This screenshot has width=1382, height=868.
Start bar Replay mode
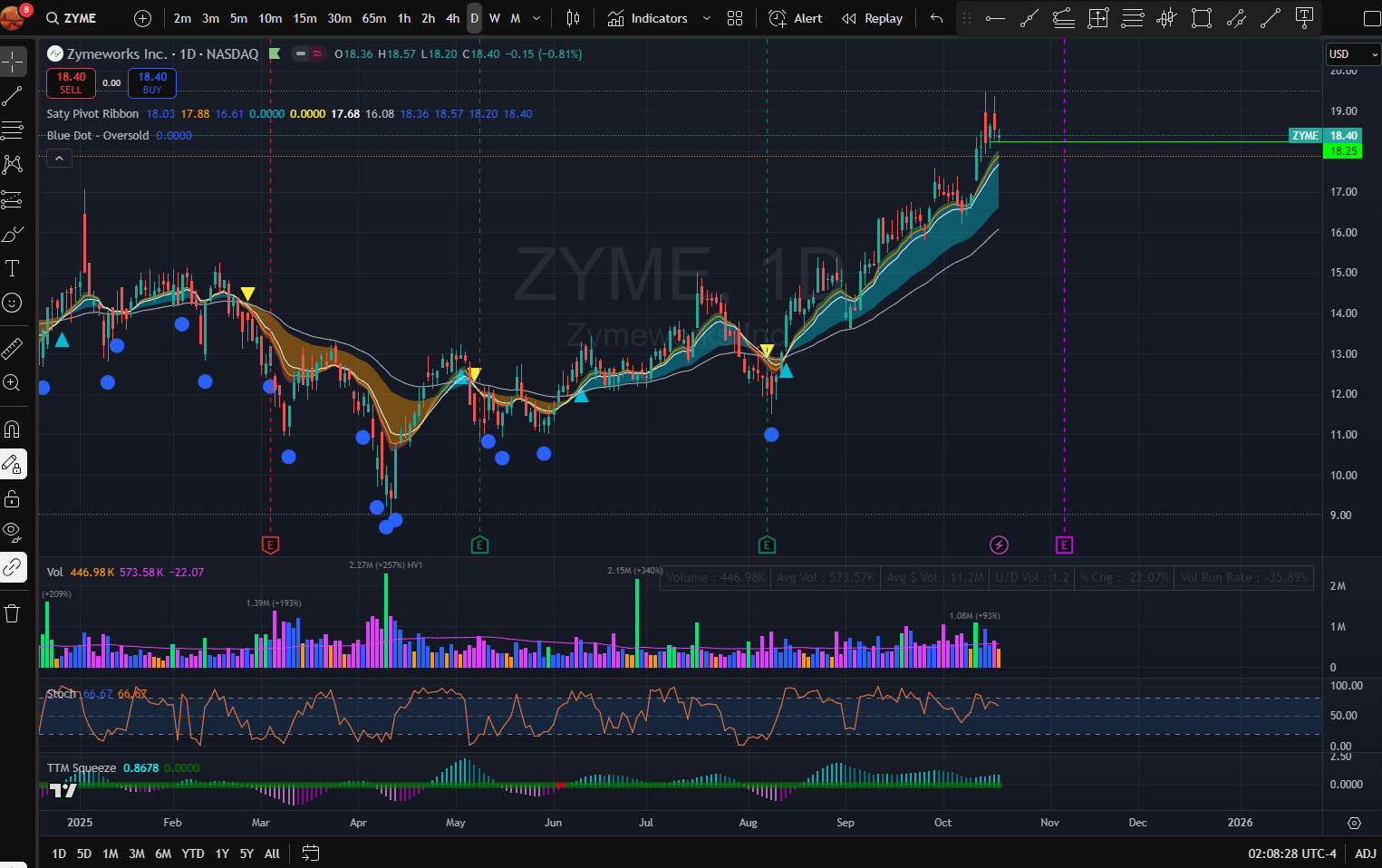872,18
